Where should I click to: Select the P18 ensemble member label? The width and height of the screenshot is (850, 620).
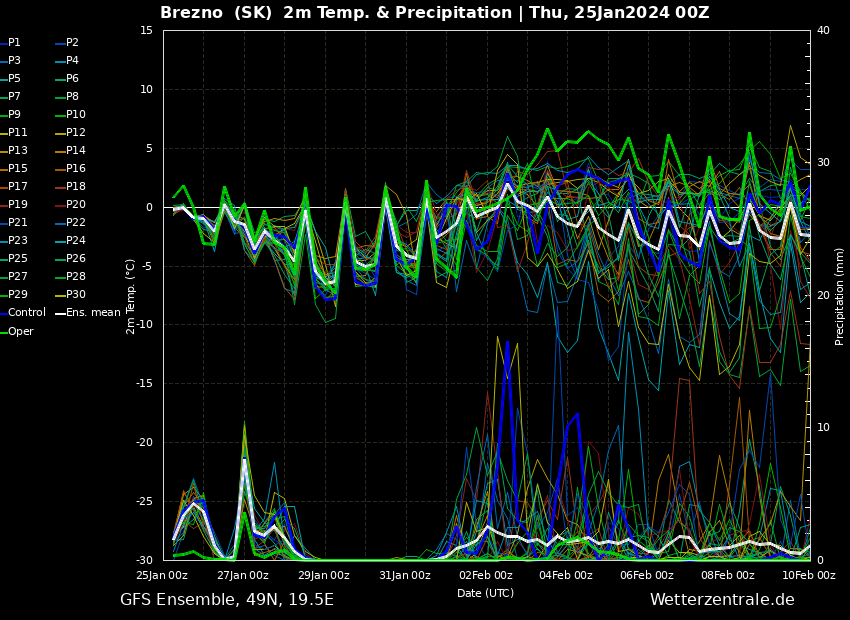76,187
